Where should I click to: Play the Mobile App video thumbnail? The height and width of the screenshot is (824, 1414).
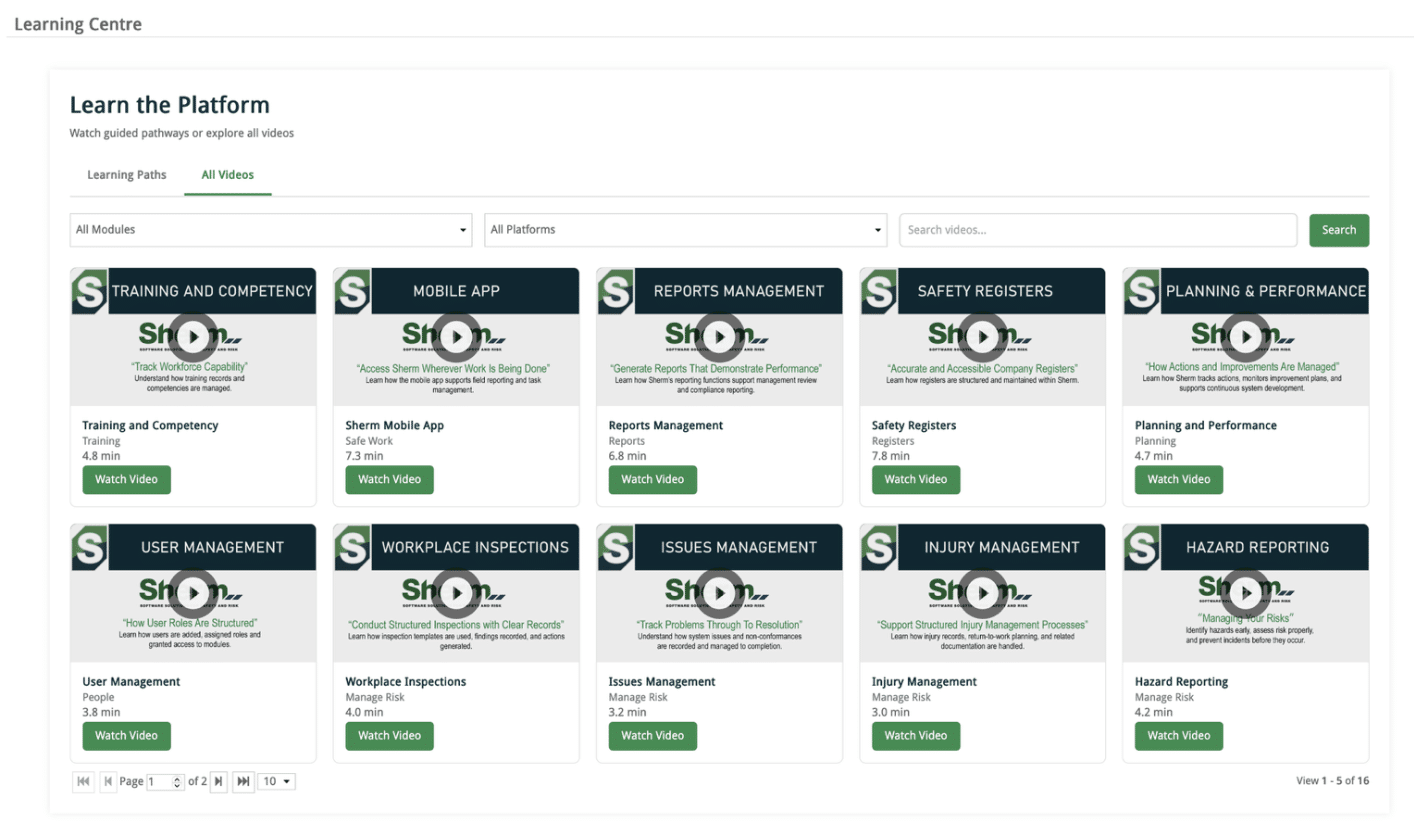[x=456, y=337]
